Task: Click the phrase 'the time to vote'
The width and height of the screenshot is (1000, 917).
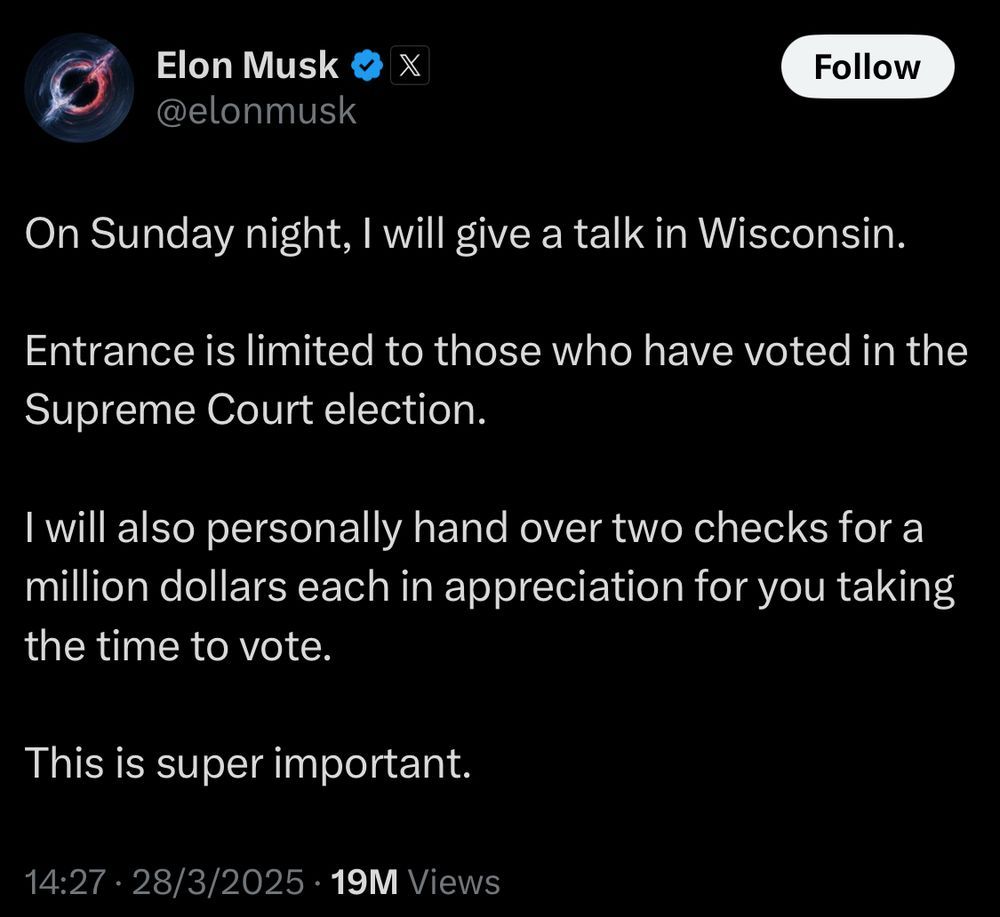Action: coord(178,646)
